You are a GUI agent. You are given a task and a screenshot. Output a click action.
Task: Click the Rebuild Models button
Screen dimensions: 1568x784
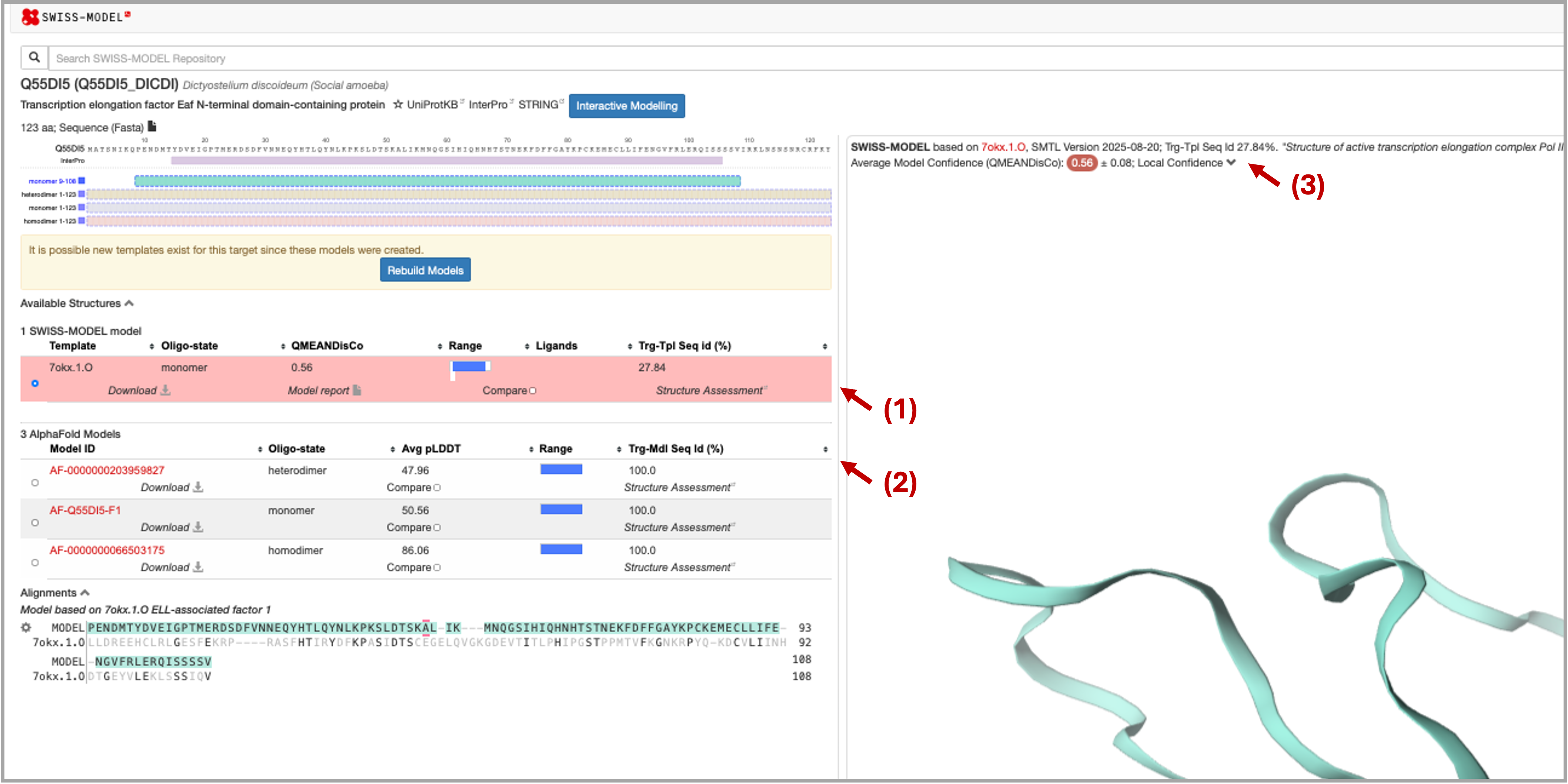coord(425,270)
